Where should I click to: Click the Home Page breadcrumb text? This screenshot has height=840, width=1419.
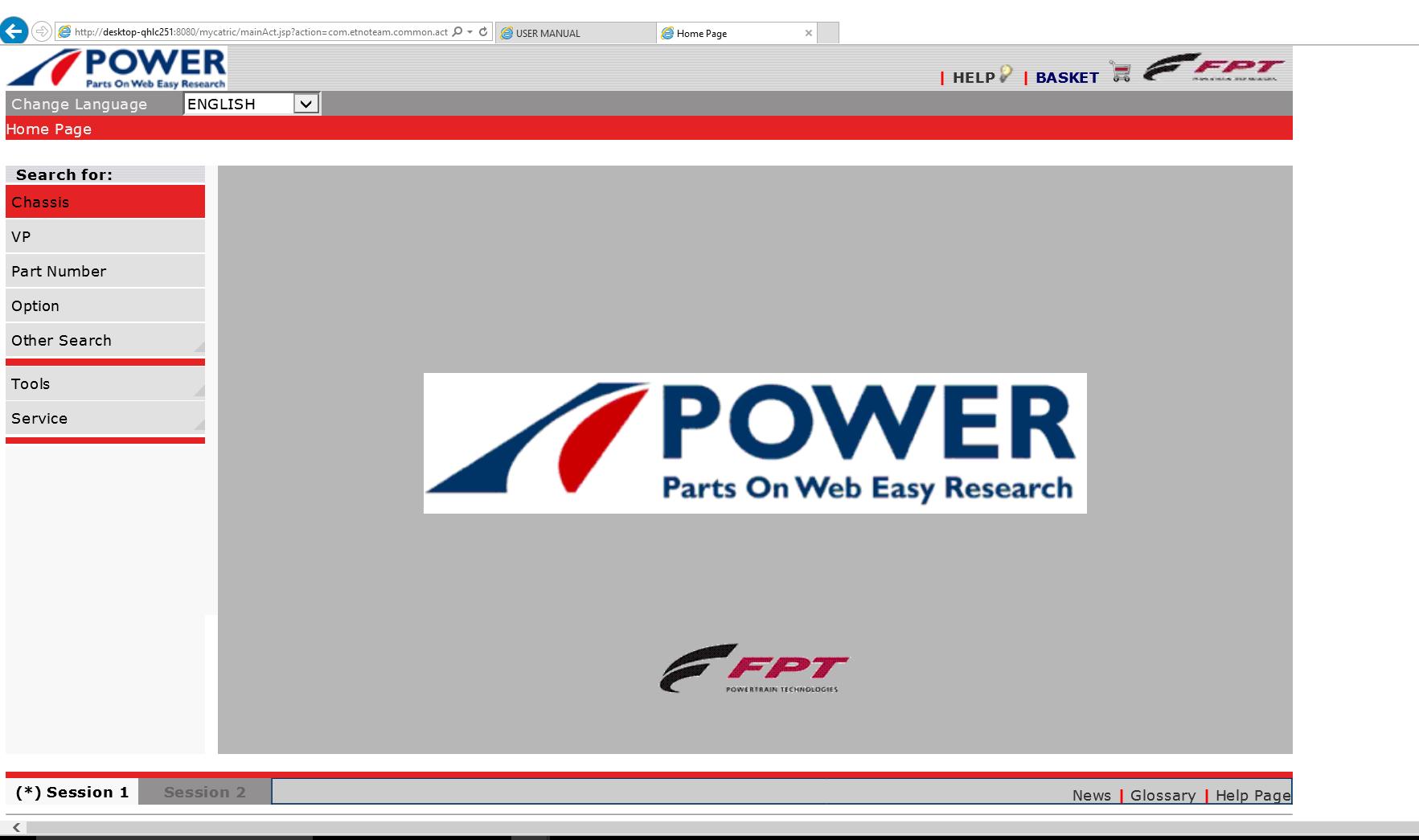click(49, 129)
